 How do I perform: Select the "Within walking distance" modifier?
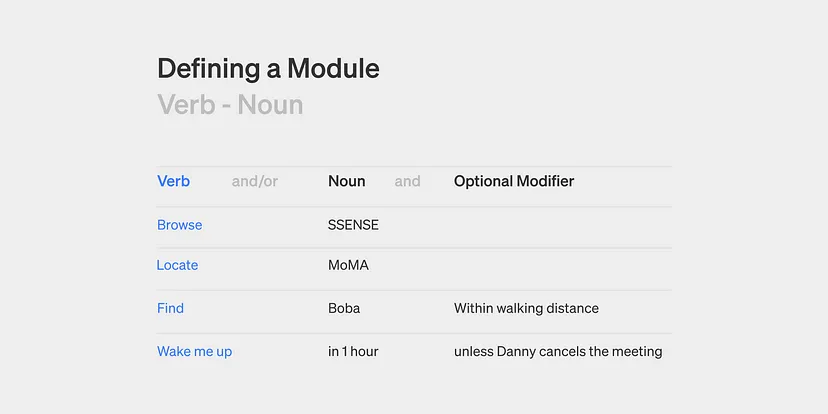click(x=526, y=308)
